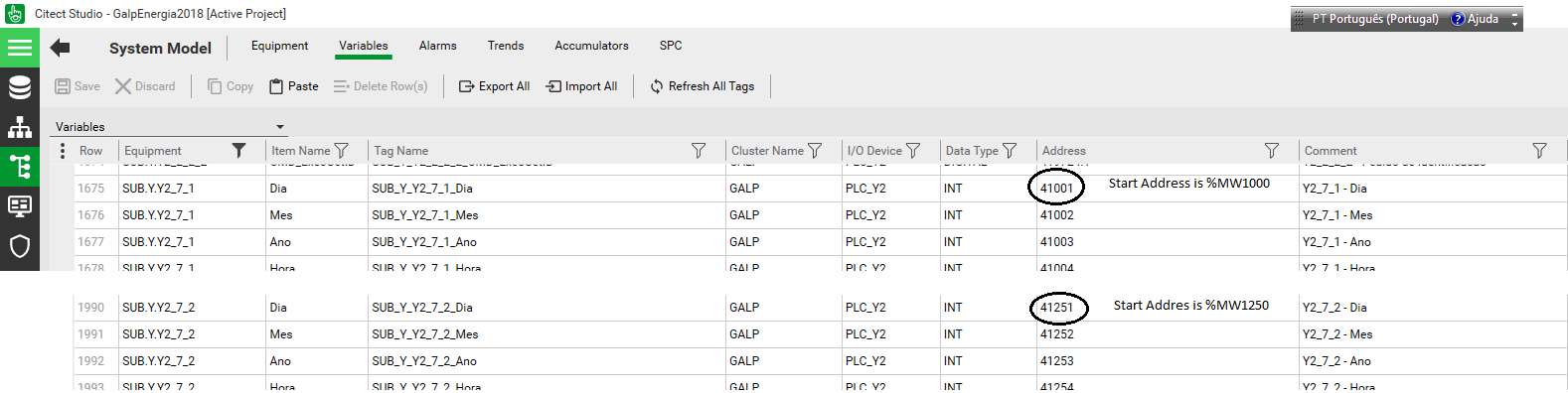Open the Trends tab
This screenshot has width=1568, height=393.
click(x=506, y=46)
